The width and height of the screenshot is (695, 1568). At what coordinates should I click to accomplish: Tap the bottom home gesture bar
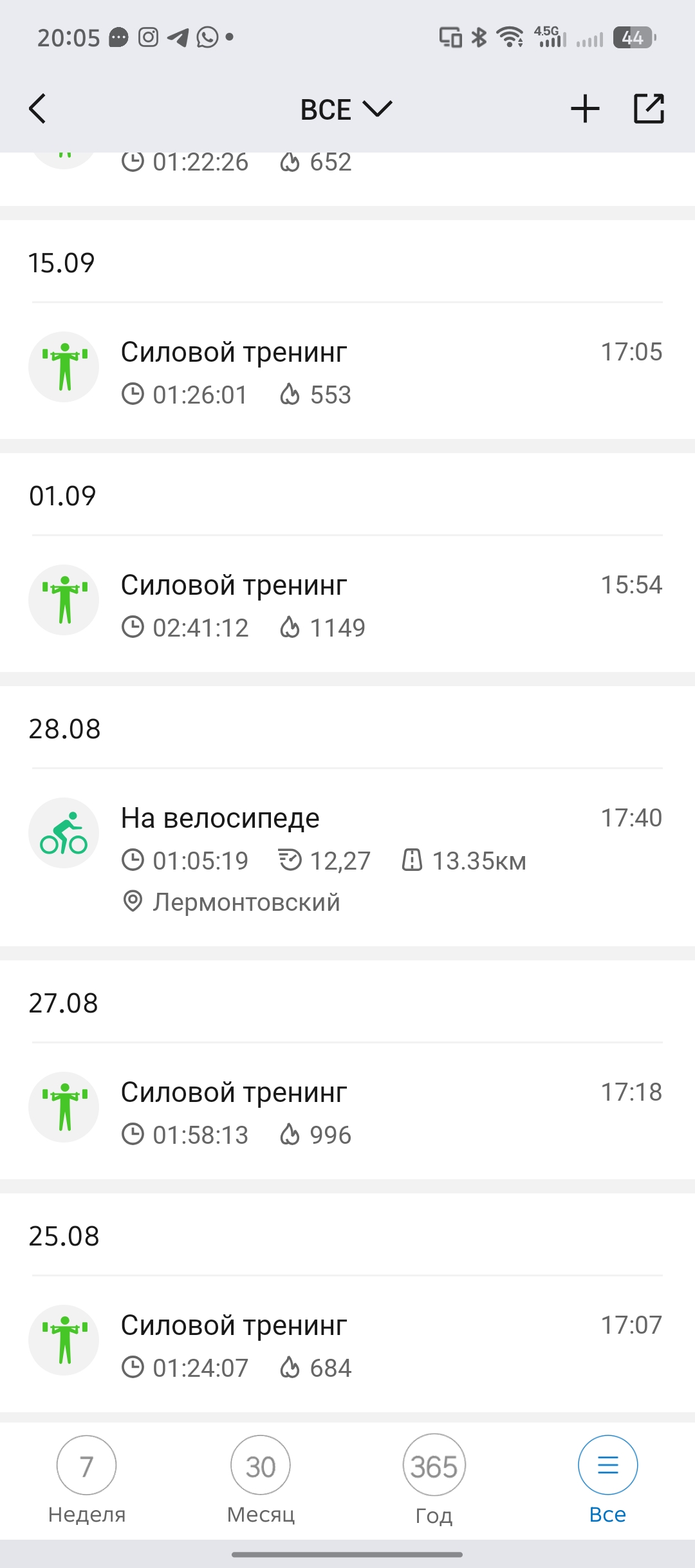347,1554
